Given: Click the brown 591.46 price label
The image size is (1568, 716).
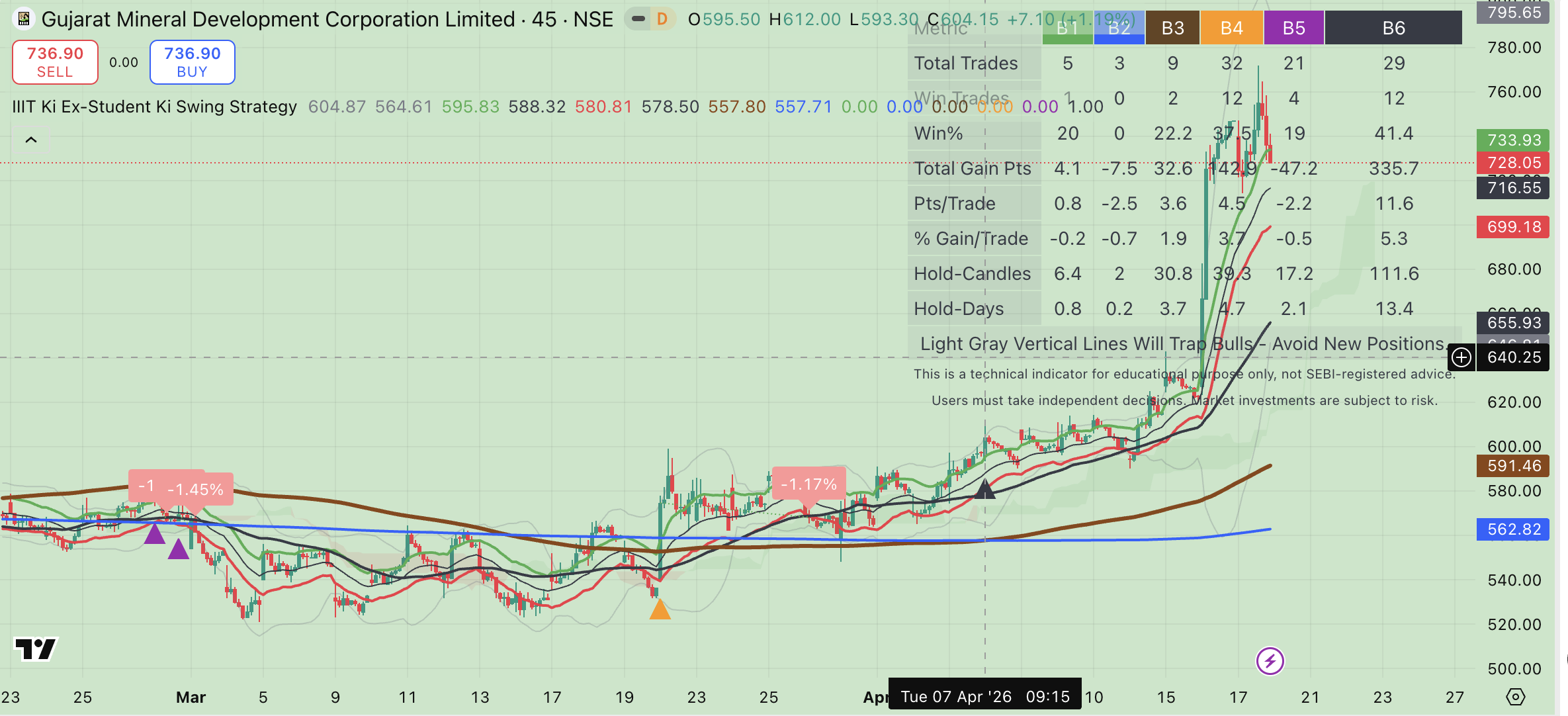Looking at the screenshot, I should click(x=1513, y=466).
